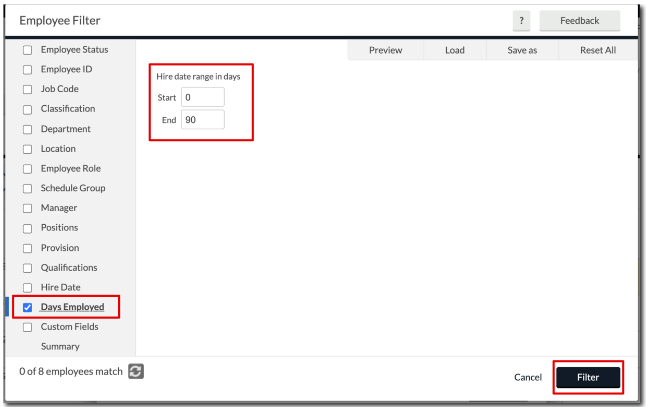Select Reset All
Image resolution: width=646 pixels, height=407 pixels.
[x=598, y=50]
